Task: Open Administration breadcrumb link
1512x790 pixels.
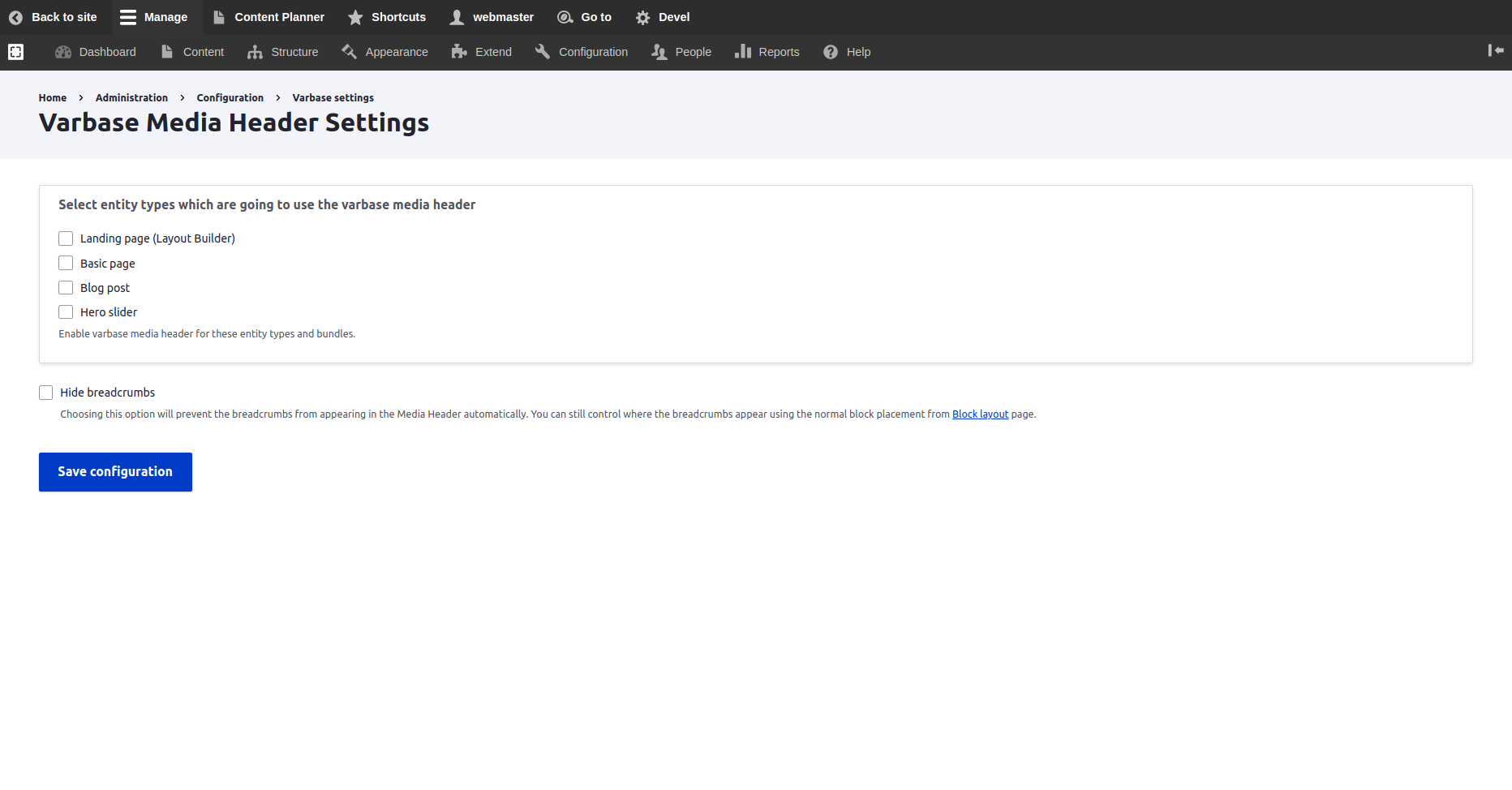Action: pos(131,97)
